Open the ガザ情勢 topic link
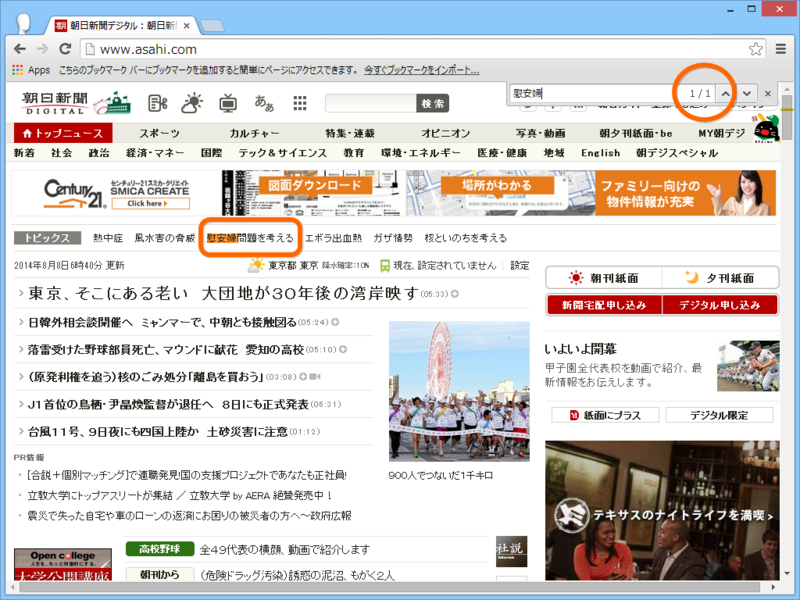The width and height of the screenshot is (800, 600). pos(393,238)
